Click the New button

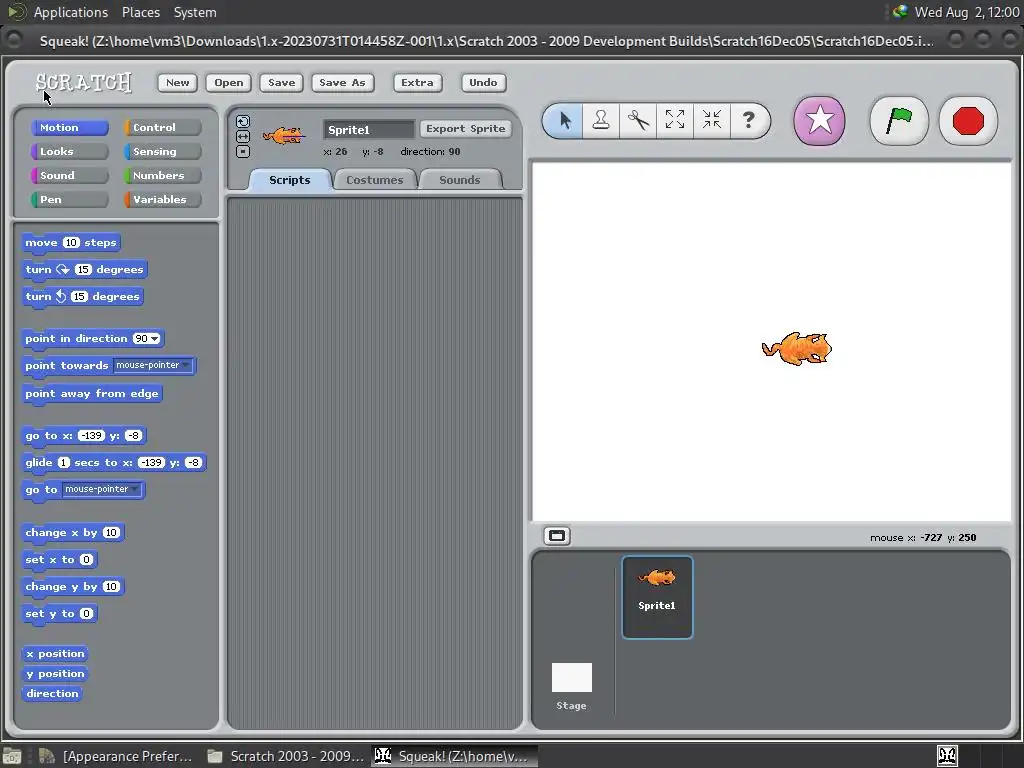[178, 82]
